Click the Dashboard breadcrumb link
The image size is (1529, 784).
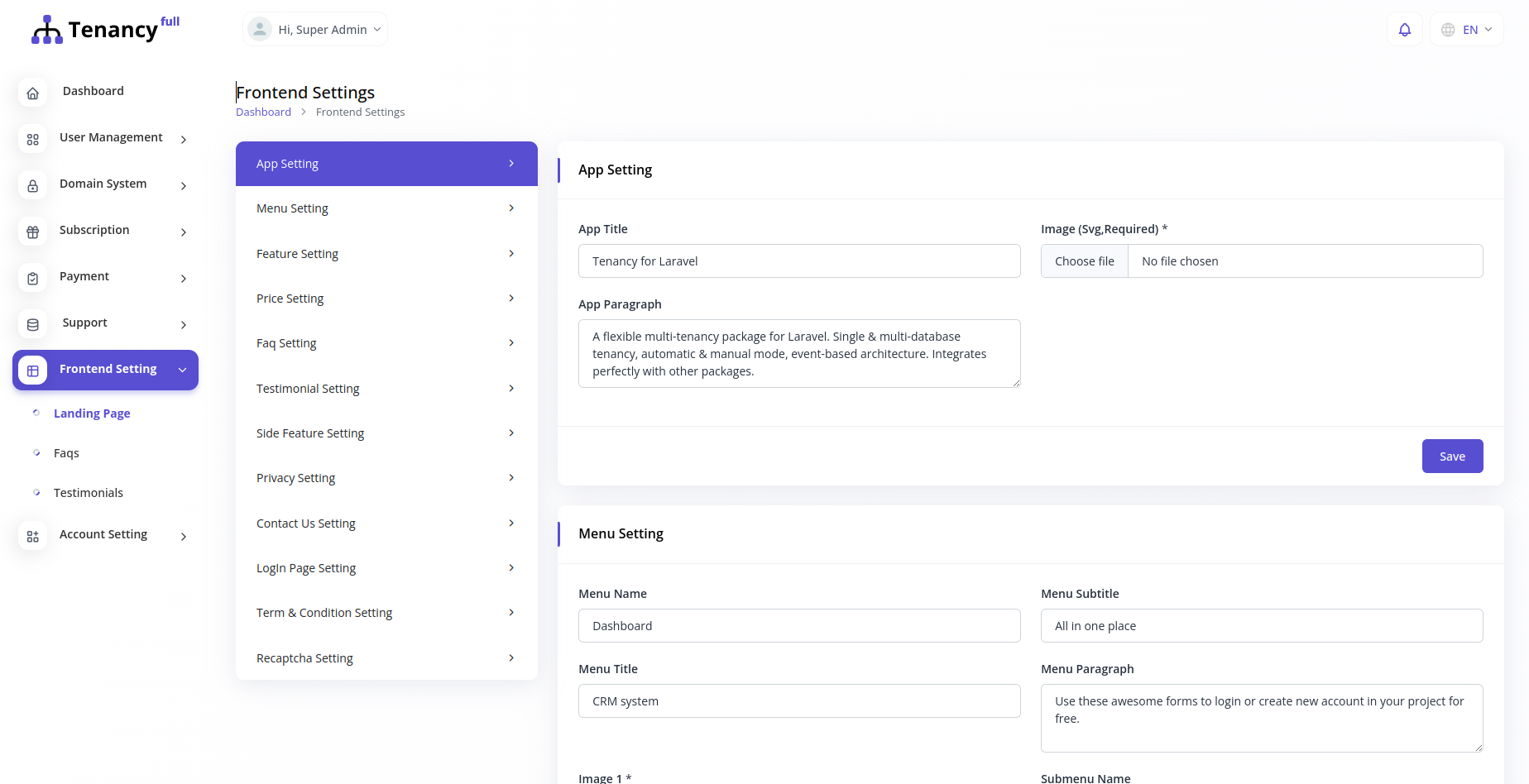click(263, 112)
